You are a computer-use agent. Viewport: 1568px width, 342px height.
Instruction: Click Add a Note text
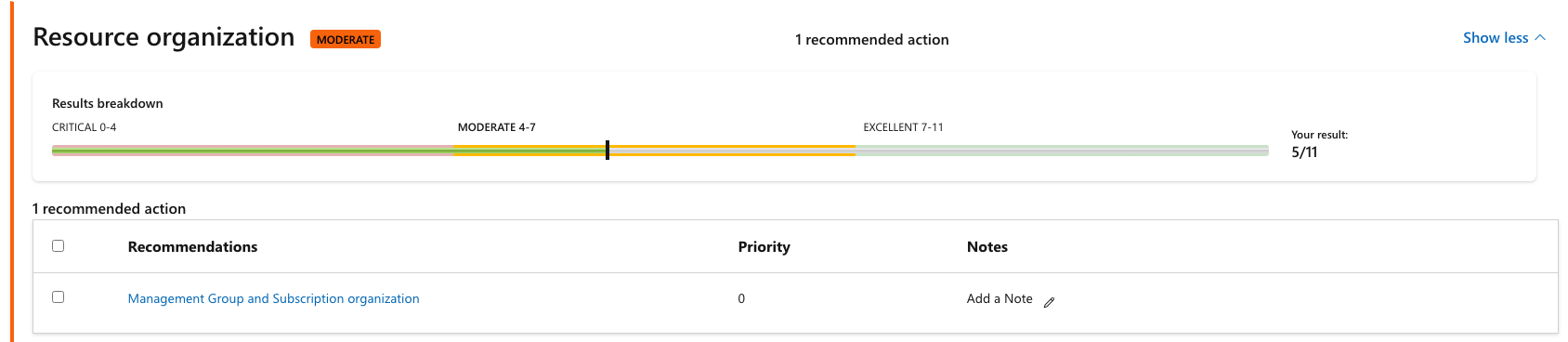(1000, 298)
